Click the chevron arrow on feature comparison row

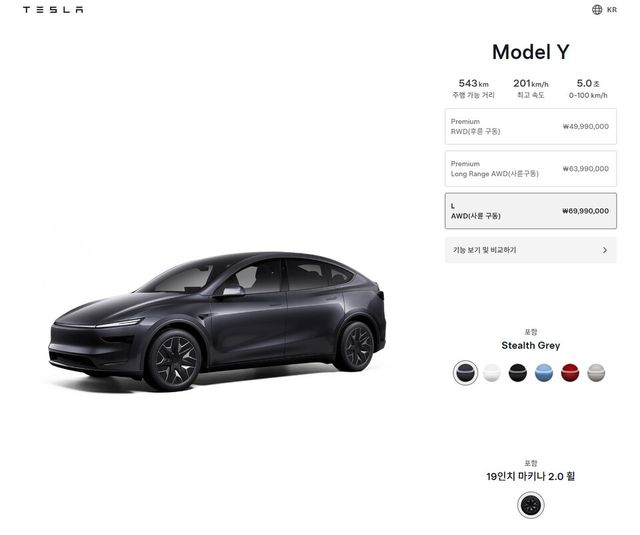605,250
